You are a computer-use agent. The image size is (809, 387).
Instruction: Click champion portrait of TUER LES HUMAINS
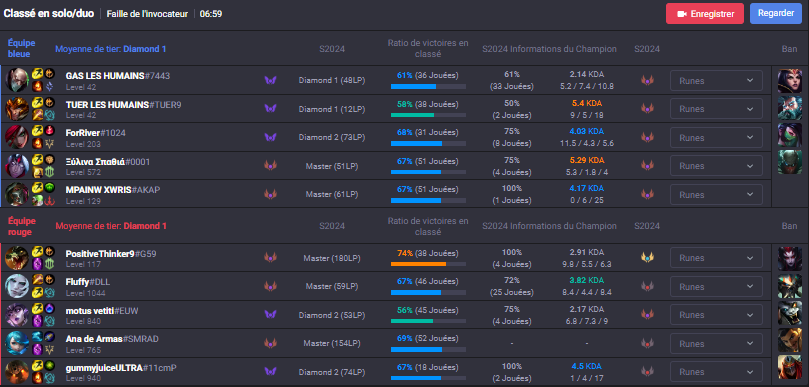(17, 108)
